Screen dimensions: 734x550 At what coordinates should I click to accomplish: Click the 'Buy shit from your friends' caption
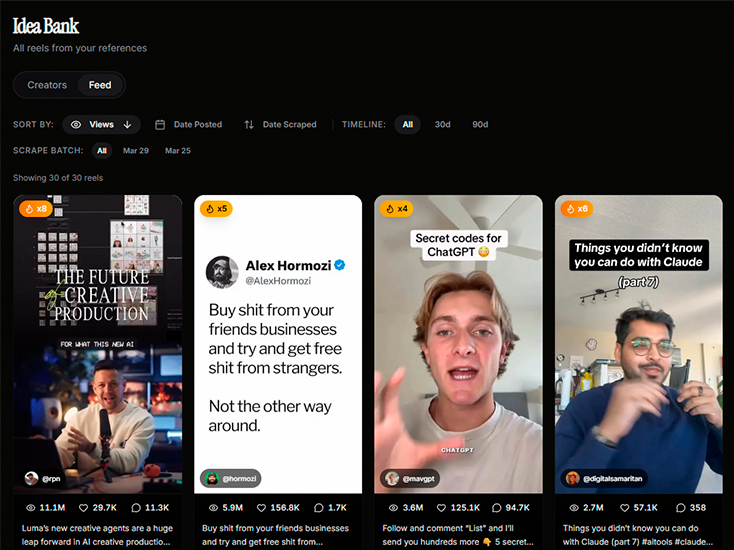point(275,535)
